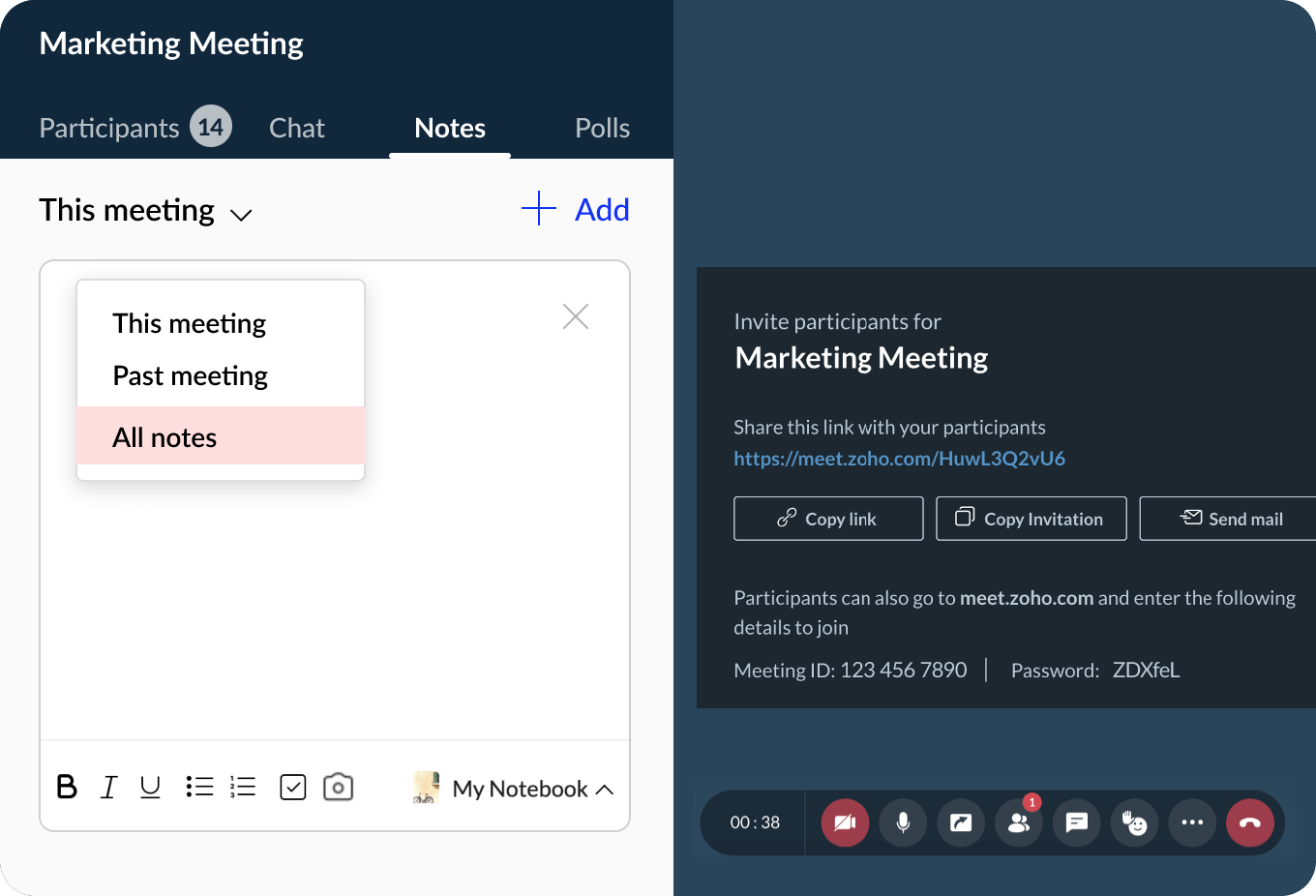This screenshot has height=896, width=1316.
Task: Mute the microphone
Action: [x=903, y=822]
